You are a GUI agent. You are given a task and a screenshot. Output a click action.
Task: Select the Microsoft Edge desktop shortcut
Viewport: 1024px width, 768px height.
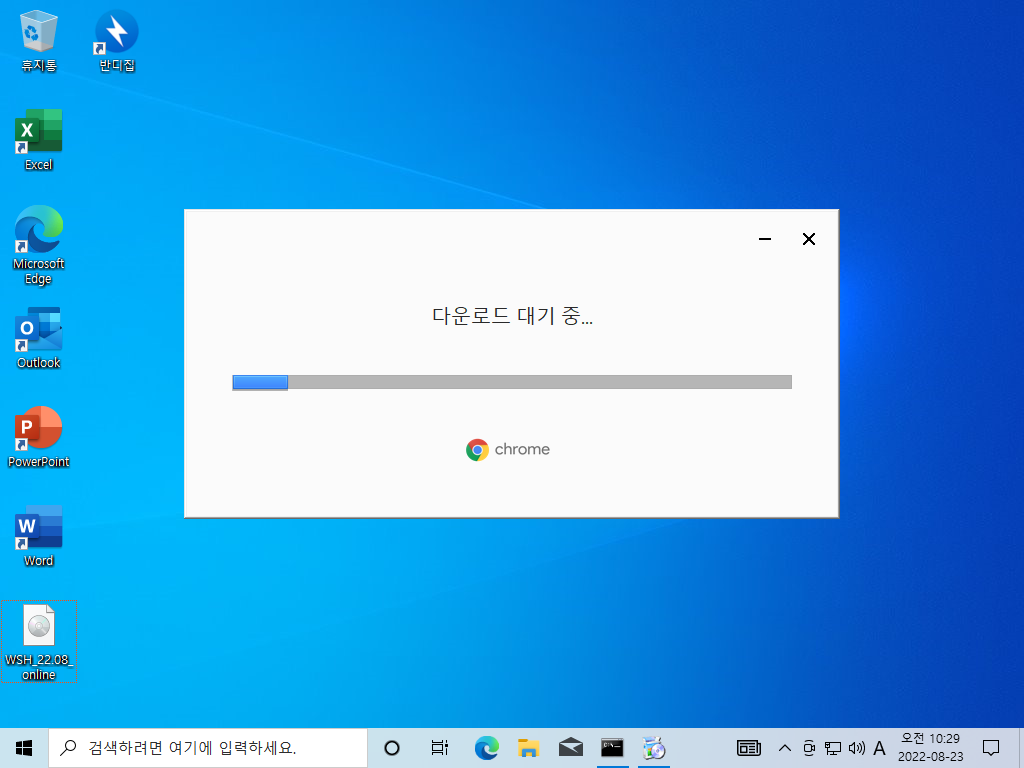39,246
